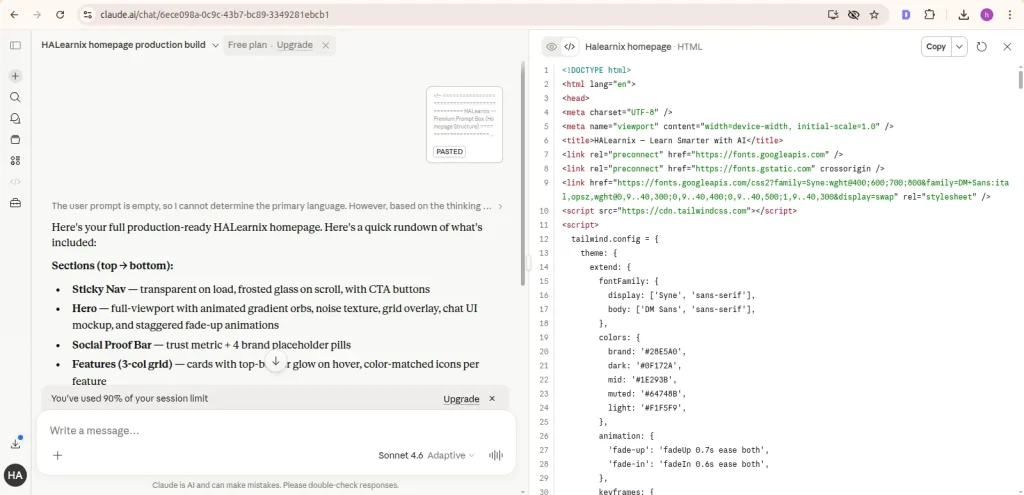
Task: Open the toolbox icon in sidebar
Action: click(x=15, y=203)
